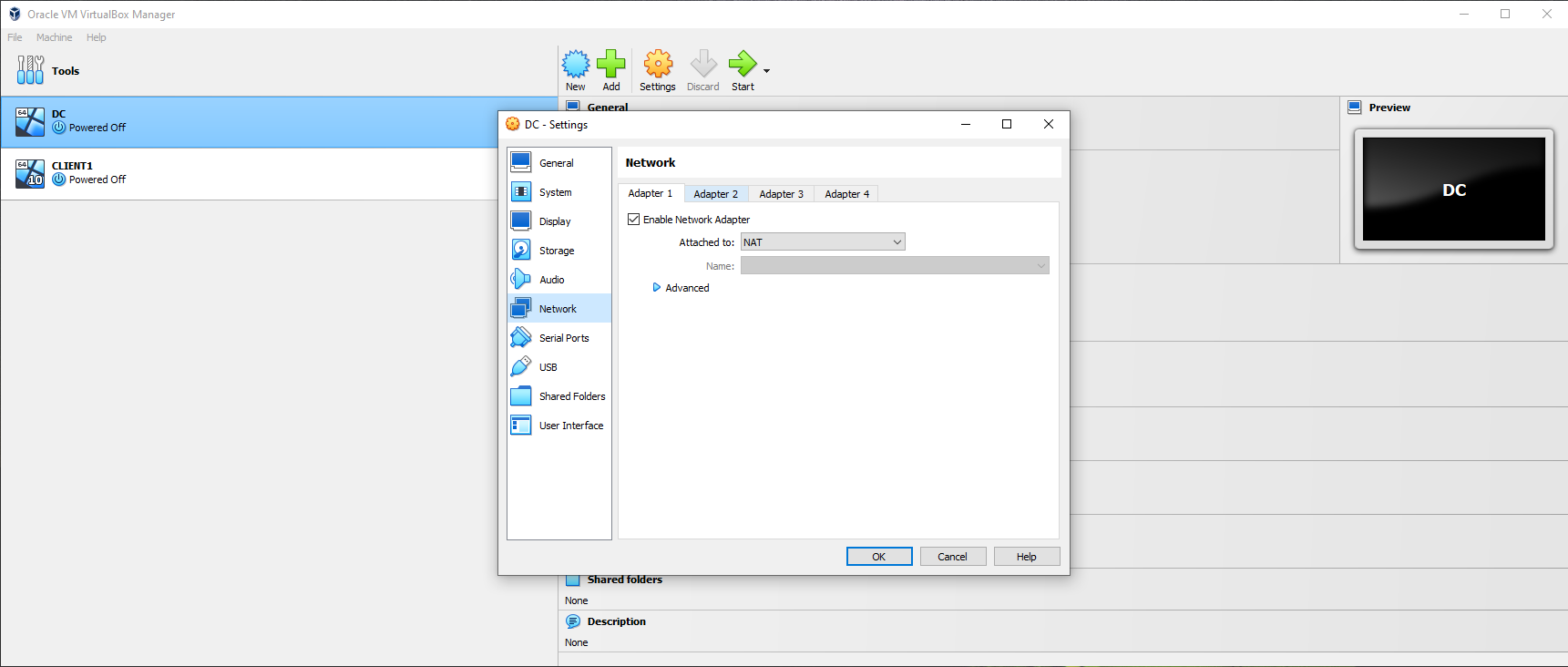Open the Attached to NAT dropdown
The height and width of the screenshot is (667, 1568).
[823, 242]
